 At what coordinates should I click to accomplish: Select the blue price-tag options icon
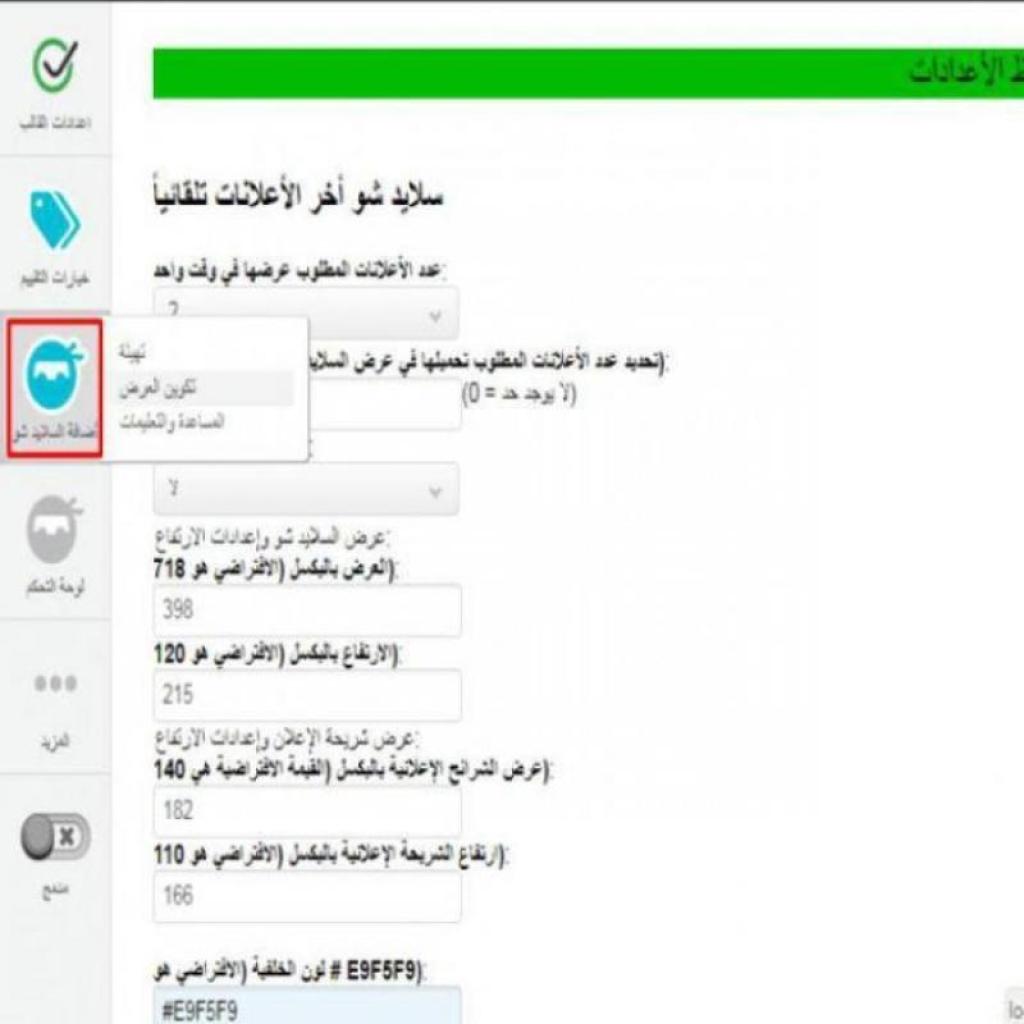[x=55, y=220]
